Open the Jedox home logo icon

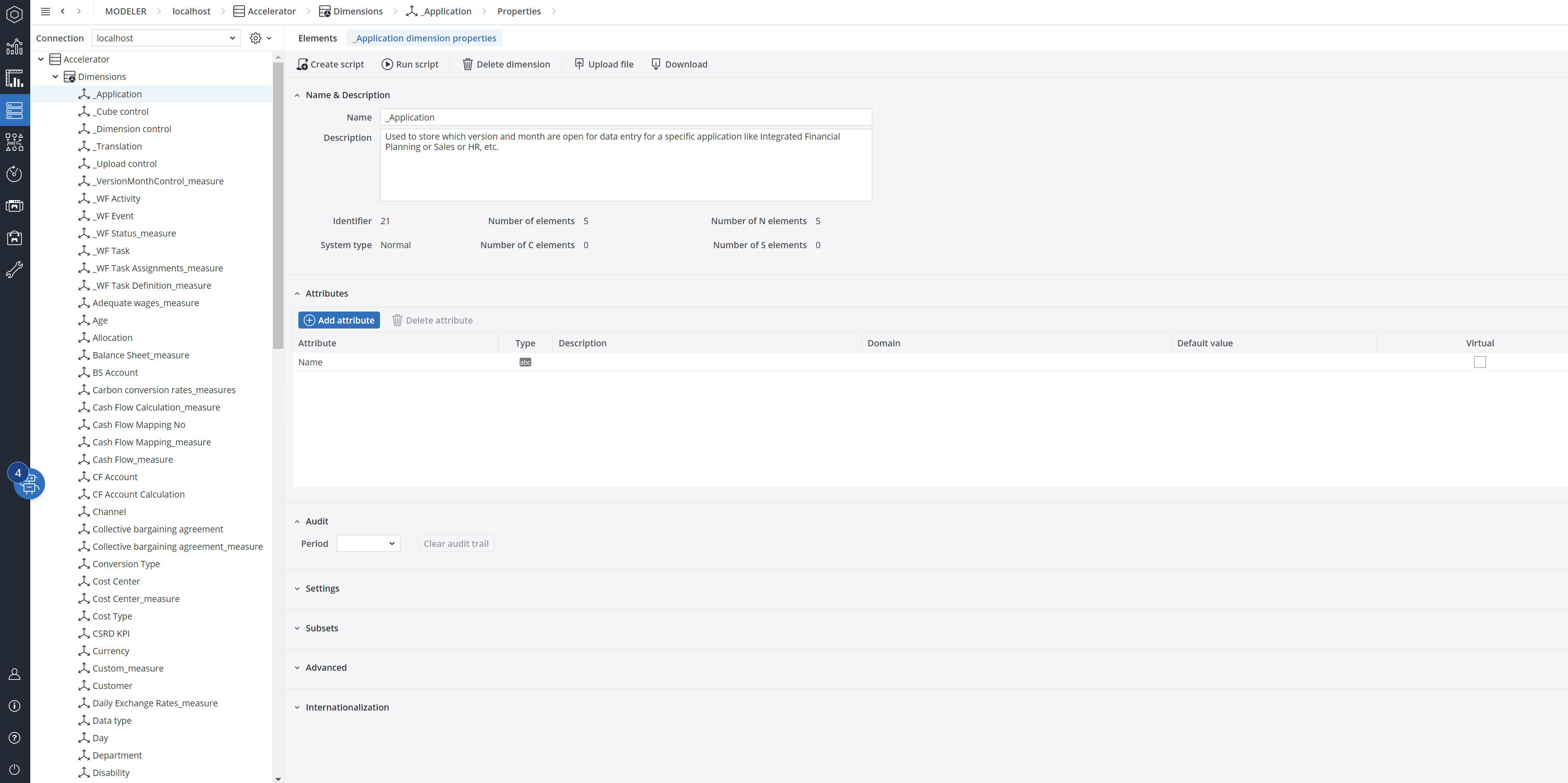coord(15,14)
